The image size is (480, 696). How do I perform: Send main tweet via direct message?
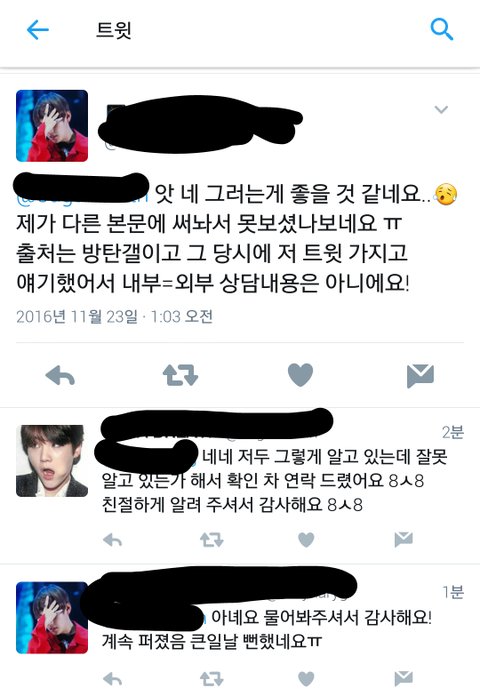(x=420, y=376)
